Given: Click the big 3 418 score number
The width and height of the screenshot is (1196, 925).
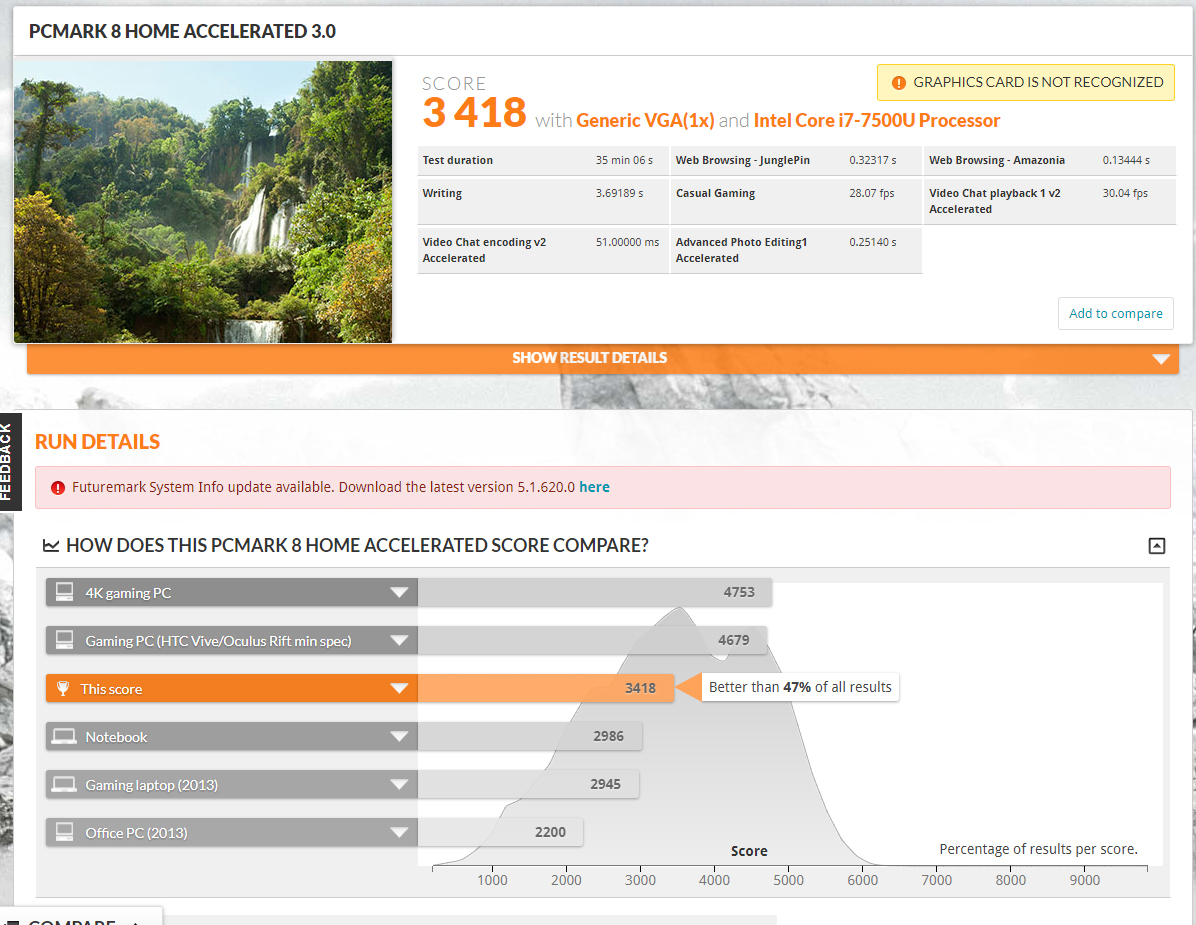Looking at the screenshot, I should (x=474, y=113).
